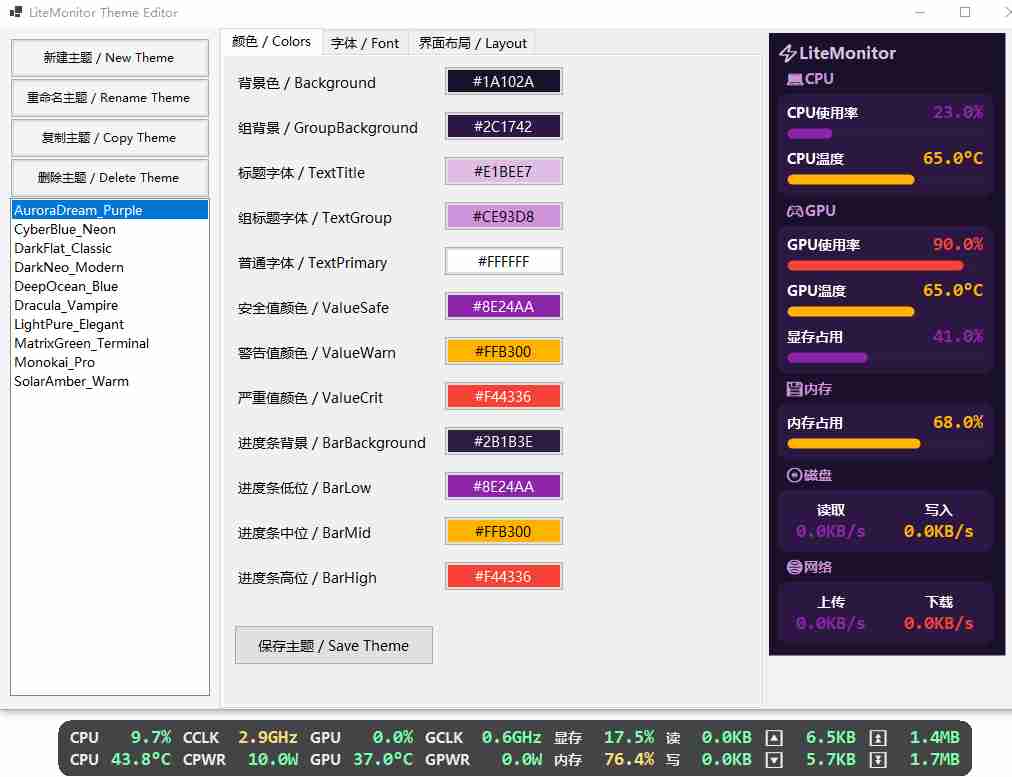Switch to the 字体 / Font tab
The height and width of the screenshot is (777, 1012).
pyautogui.click(x=365, y=43)
